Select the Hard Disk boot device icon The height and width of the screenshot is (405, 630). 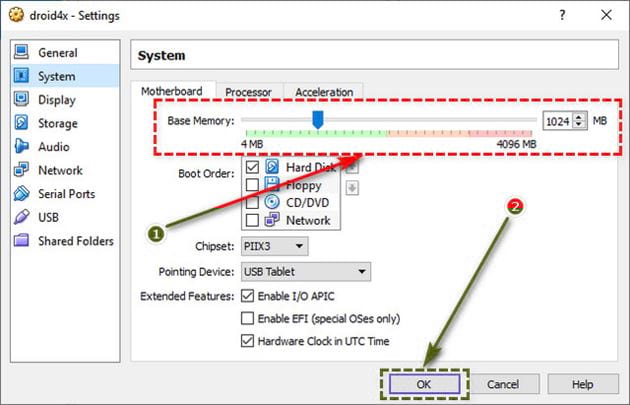pos(272,166)
